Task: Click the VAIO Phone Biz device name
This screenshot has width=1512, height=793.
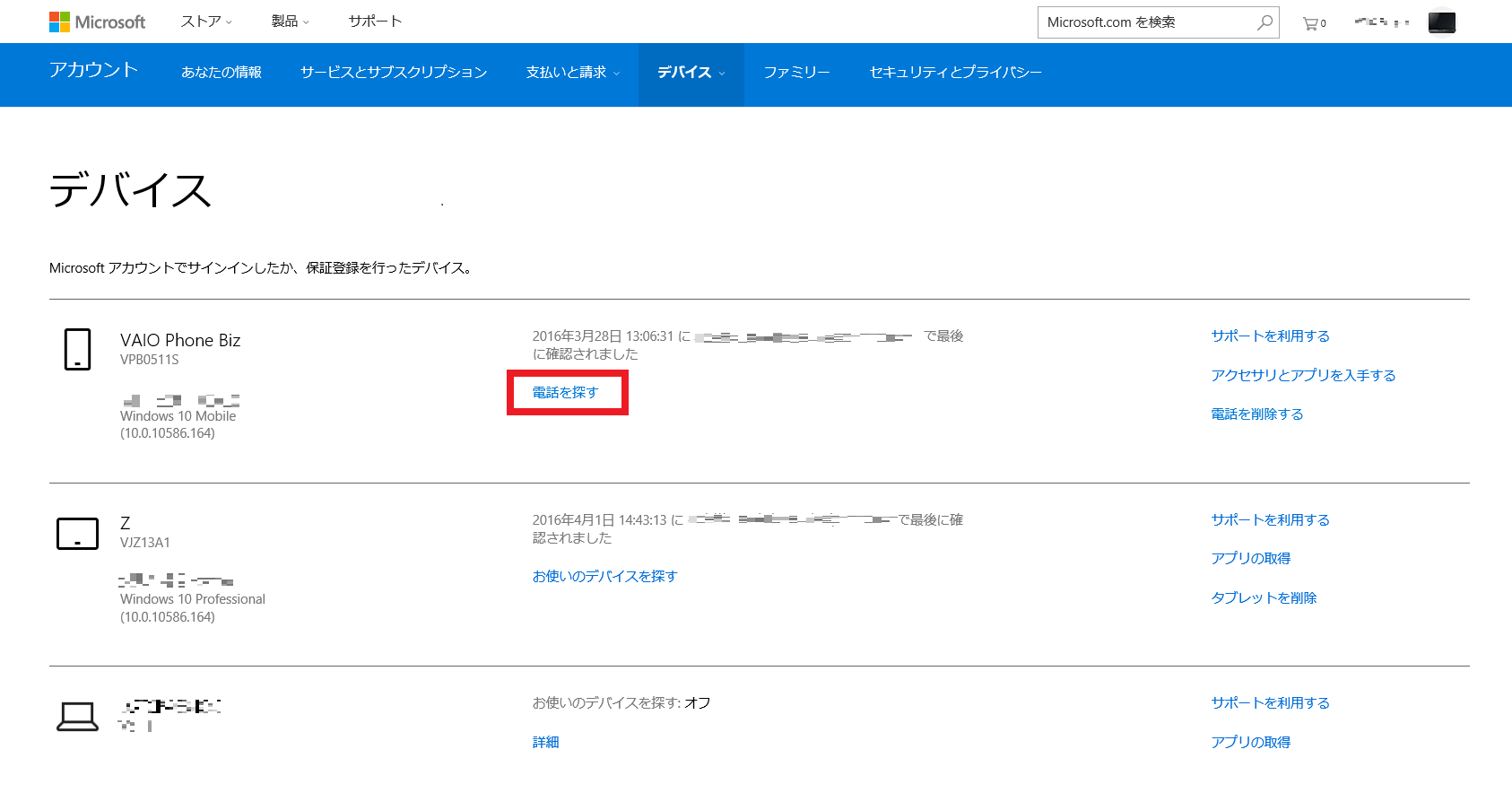Action: tap(180, 340)
